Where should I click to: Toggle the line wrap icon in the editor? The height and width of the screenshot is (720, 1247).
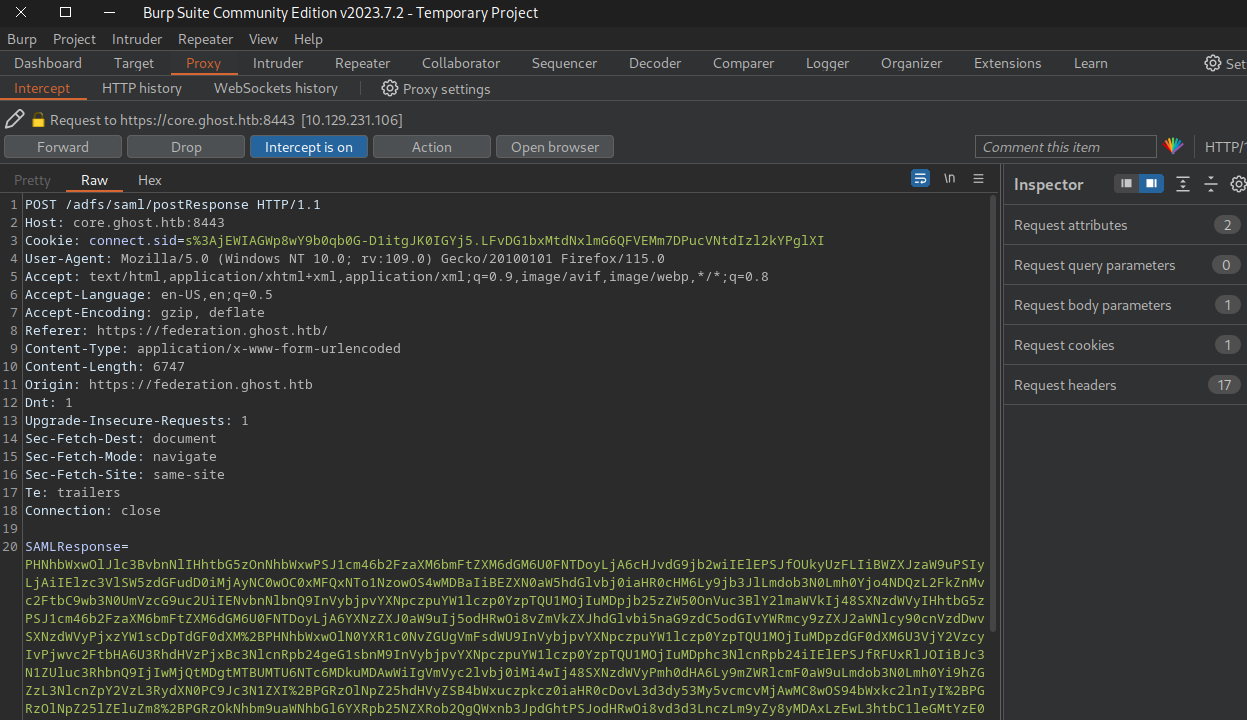pyautogui.click(x=920, y=179)
